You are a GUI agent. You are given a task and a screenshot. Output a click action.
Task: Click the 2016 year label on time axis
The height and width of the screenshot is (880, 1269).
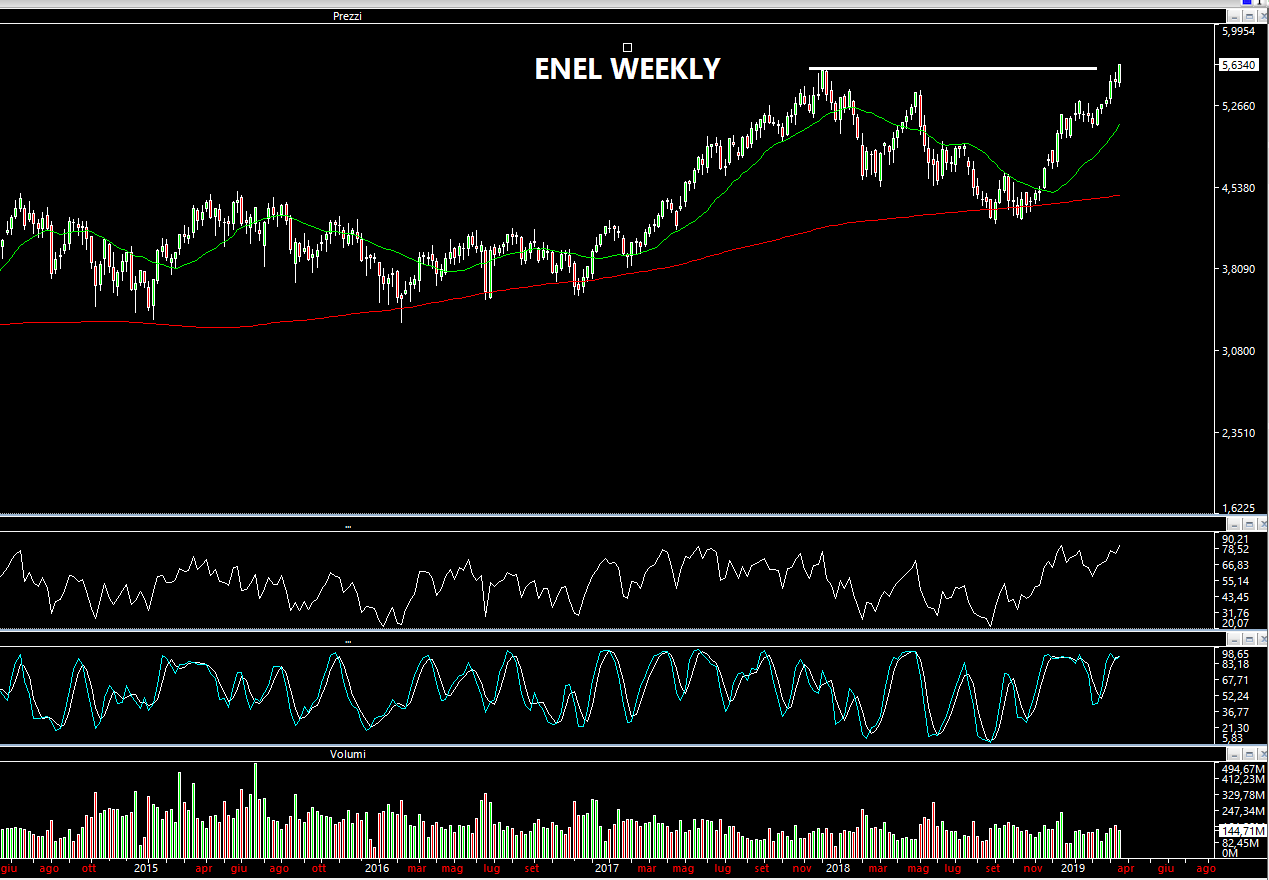pyautogui.click(x=377, y=869)
